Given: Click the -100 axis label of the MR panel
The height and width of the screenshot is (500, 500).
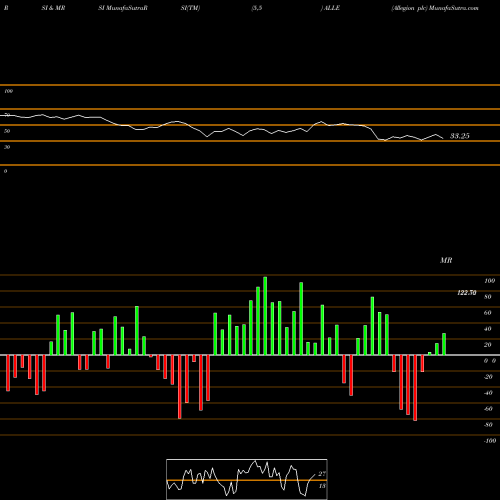Looking at the screenshot, I should [490, 441].
